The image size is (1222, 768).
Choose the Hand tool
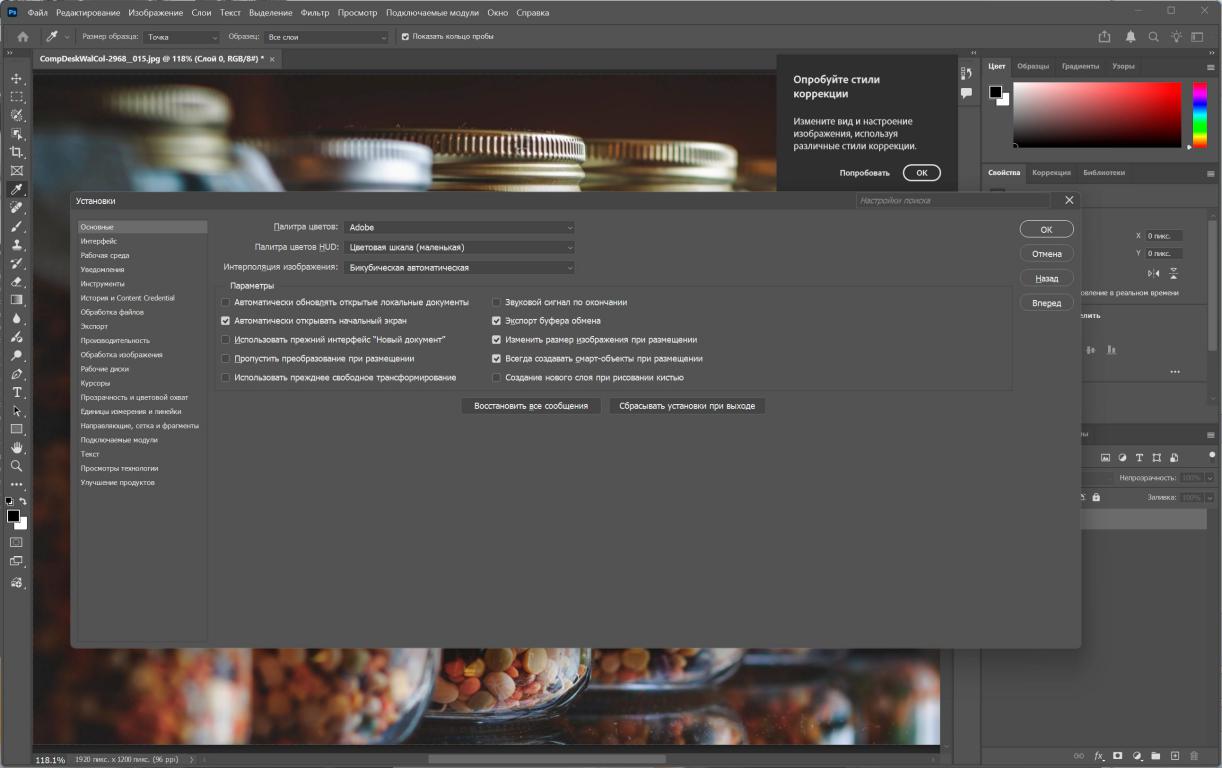coord(16,447)
